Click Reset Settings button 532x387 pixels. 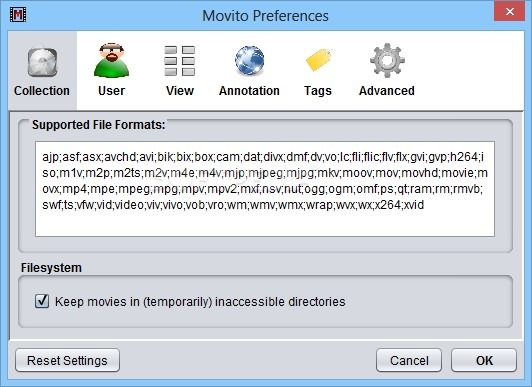tap(67, 361)
